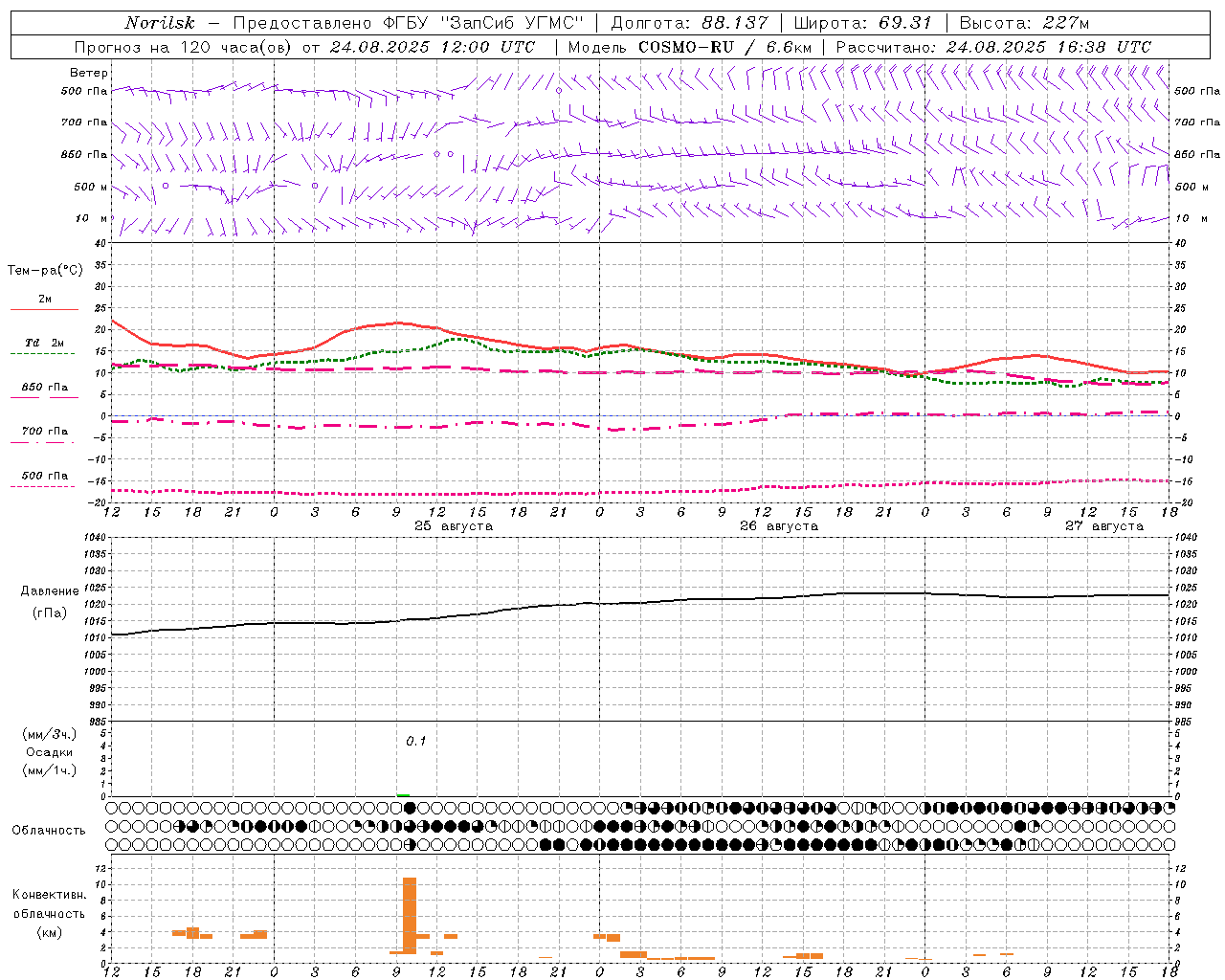Click the "0.1" precipitation amount value
1225x980 pixels.
[x=415, y=741]
